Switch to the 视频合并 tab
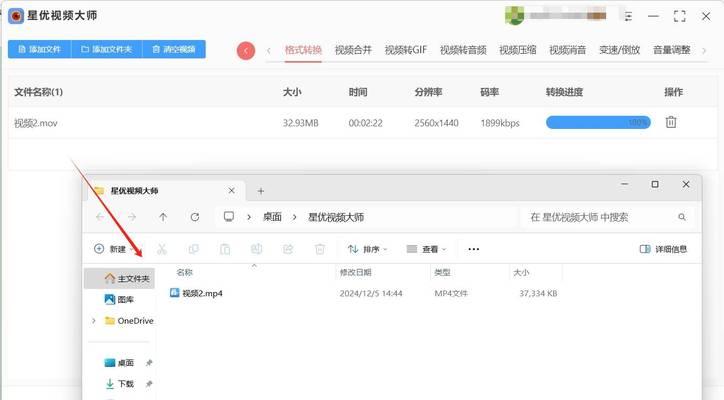 click(x=353, y=50)
